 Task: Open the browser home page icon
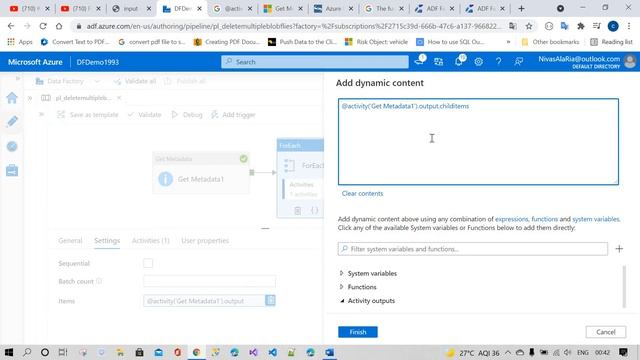[x=59, y=26]
